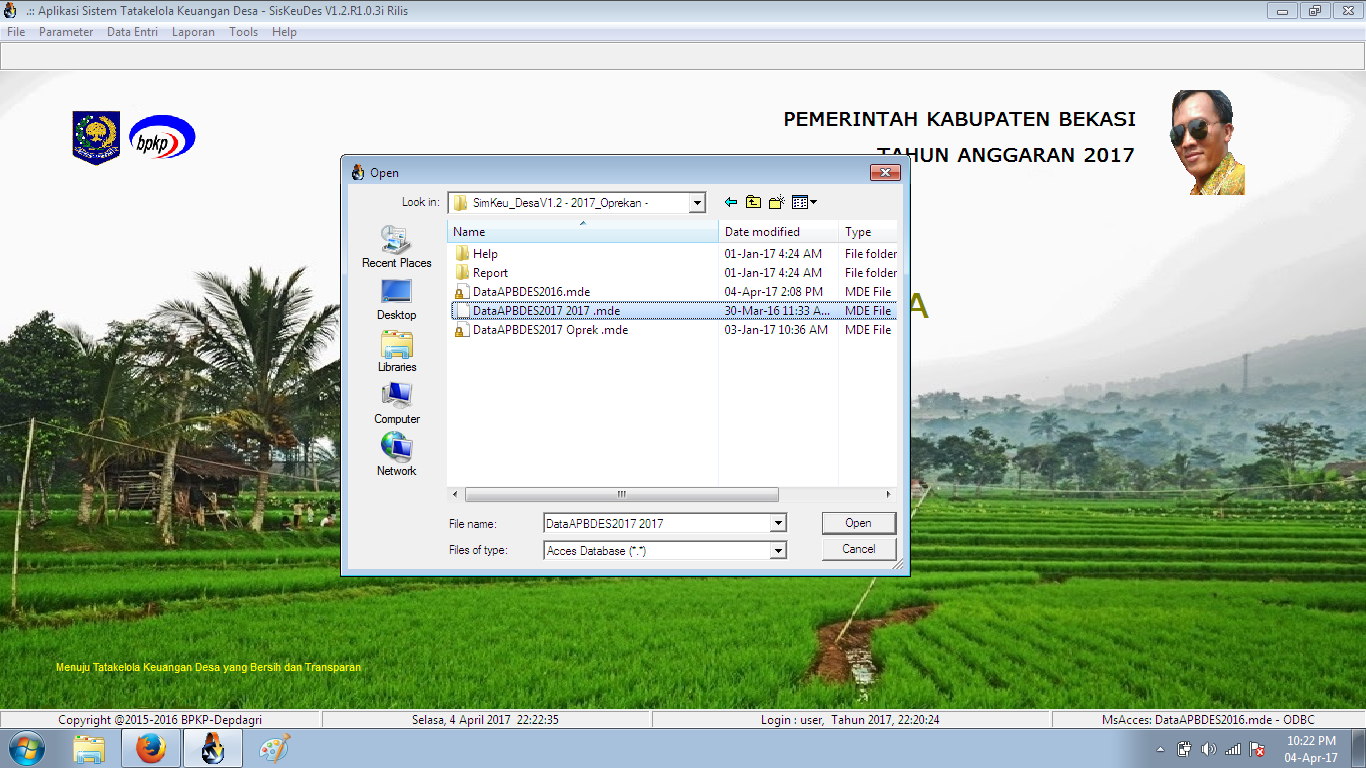Screen dimensions: 1366x768
Task: Show hidden system tray icons
Action: 1160,749
